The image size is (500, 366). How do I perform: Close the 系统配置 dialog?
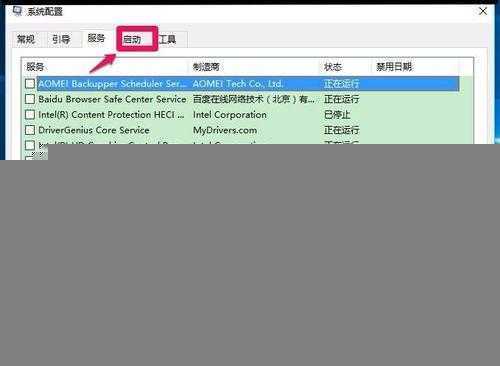click(483, 11)
